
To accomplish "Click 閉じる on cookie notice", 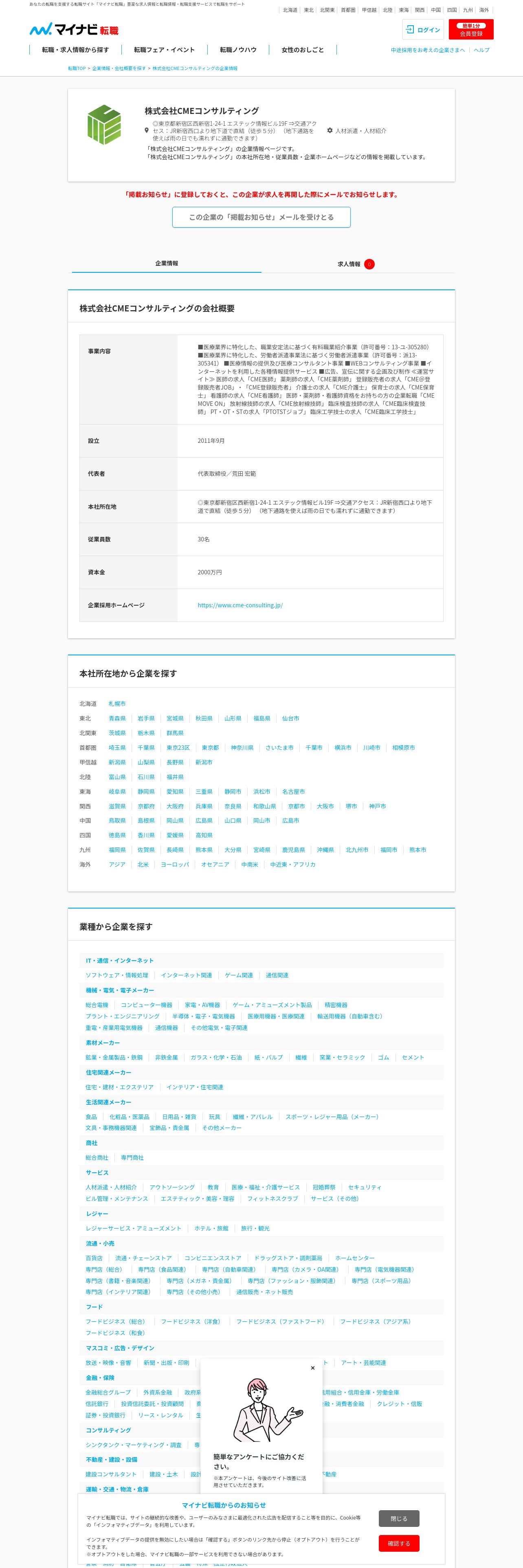I will tap(399, 1519).
